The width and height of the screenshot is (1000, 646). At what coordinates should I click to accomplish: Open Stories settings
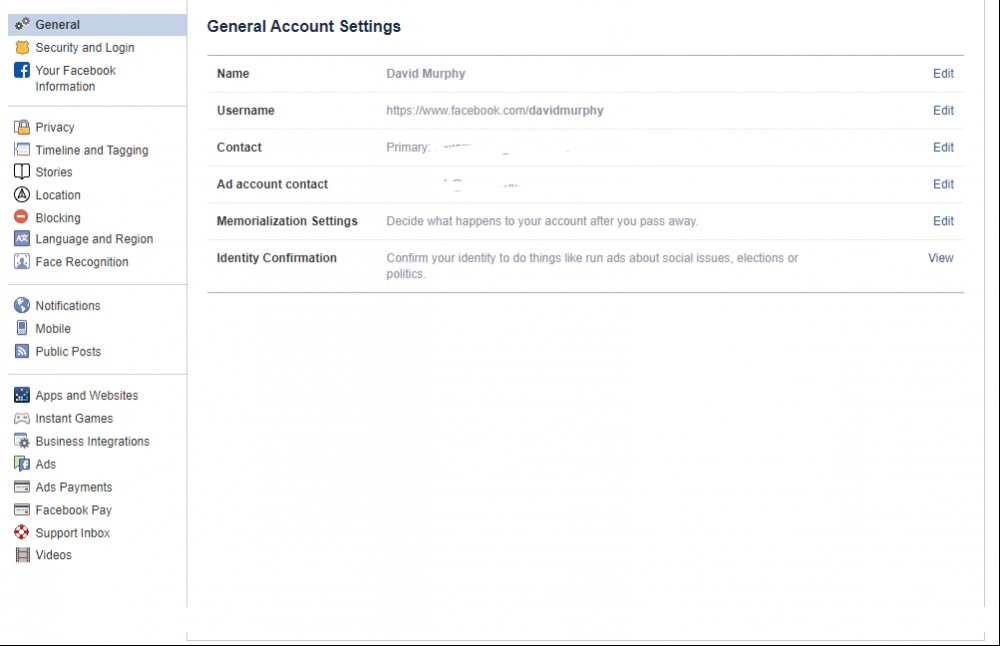click(54, 172)
